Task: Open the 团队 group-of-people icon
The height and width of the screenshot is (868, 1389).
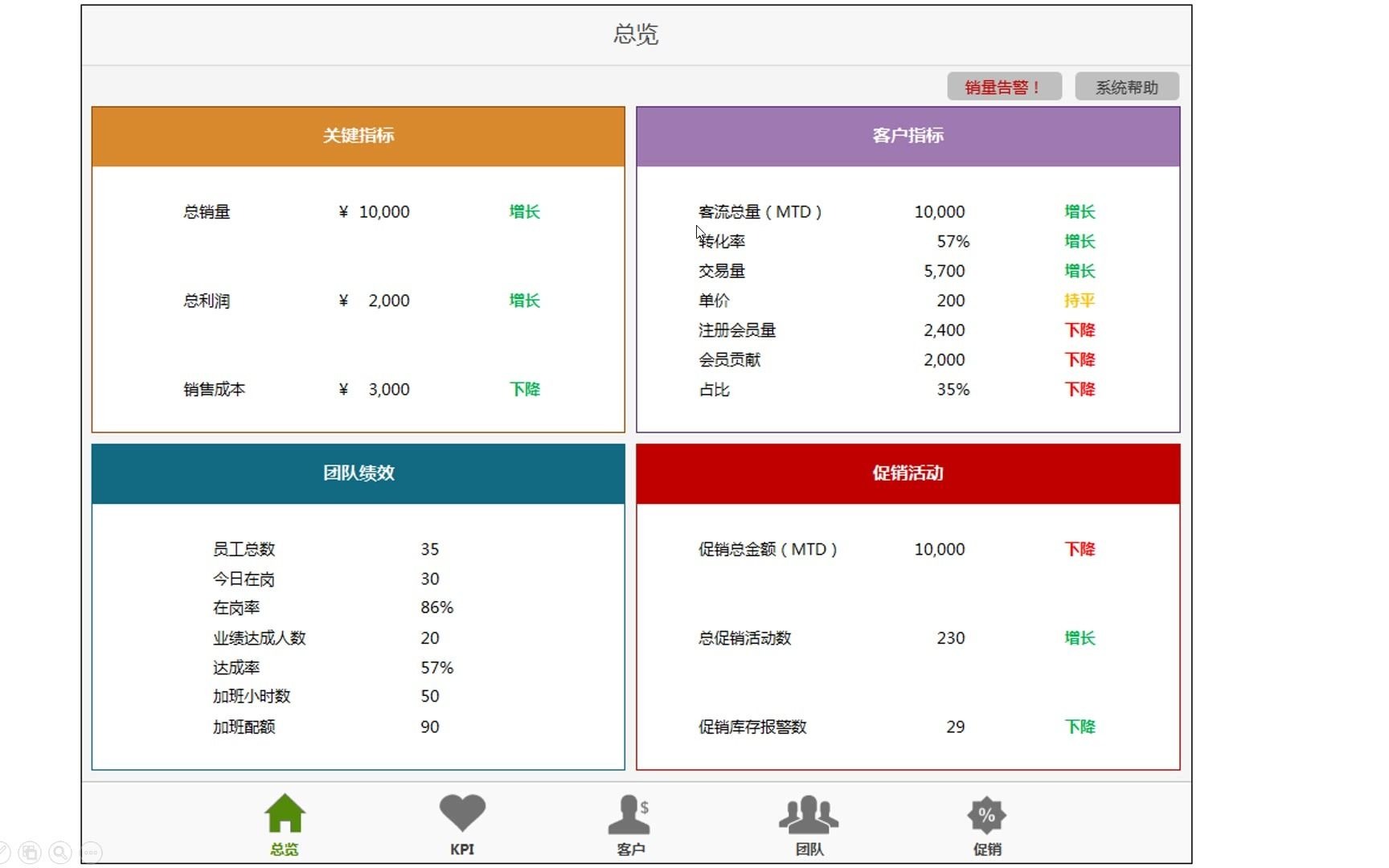Action: 809,815
